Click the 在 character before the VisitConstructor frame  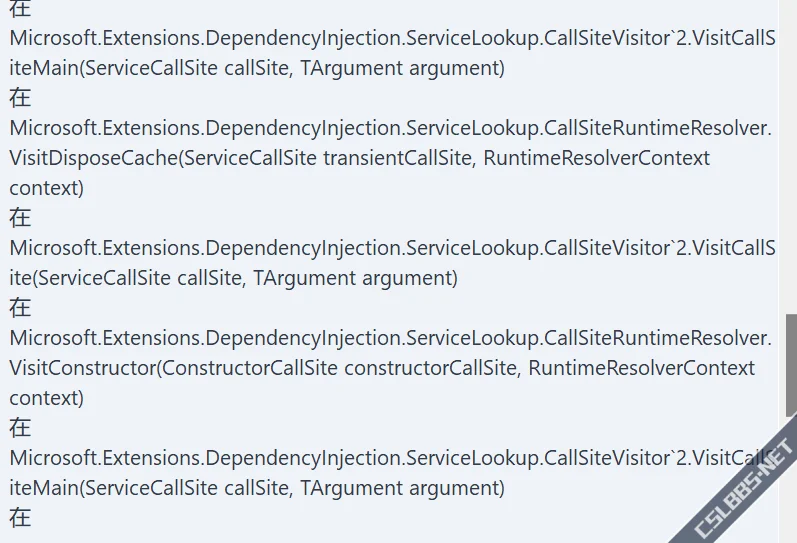point(20,308)
